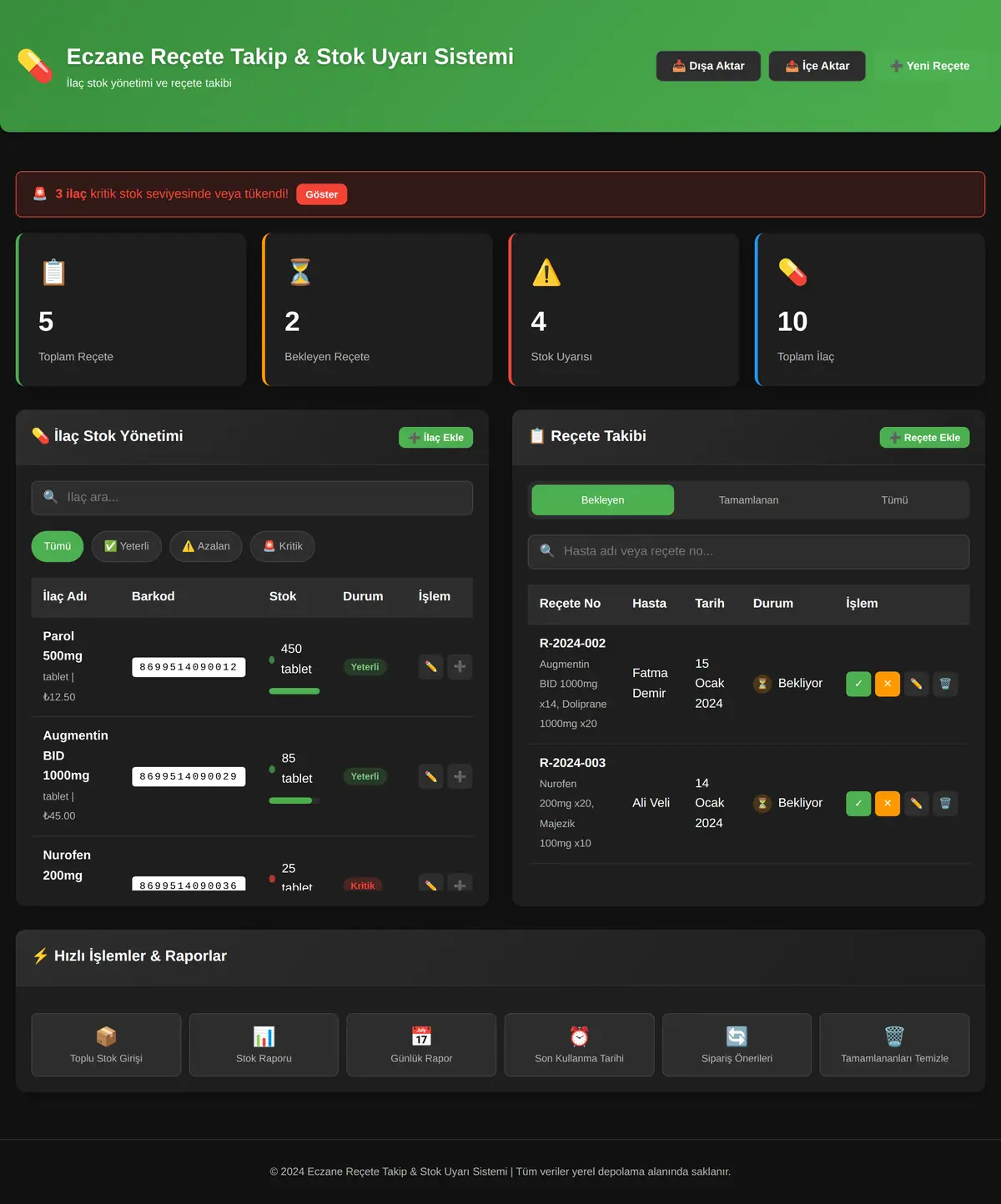The image size is (1001, 1204).
Task: Cancel prescription R-2024-003
Action: coord(888,803)
